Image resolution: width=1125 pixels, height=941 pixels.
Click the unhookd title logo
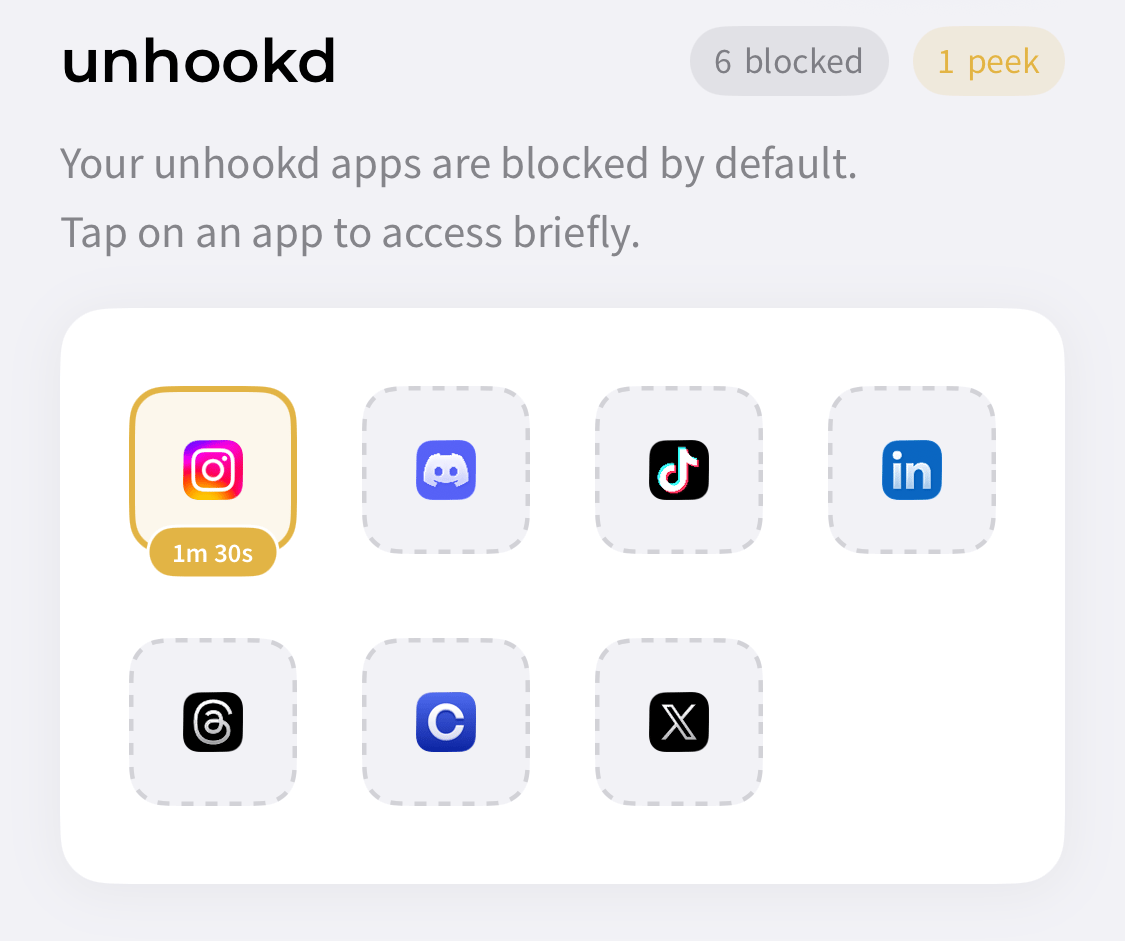[x=199, y=61]
